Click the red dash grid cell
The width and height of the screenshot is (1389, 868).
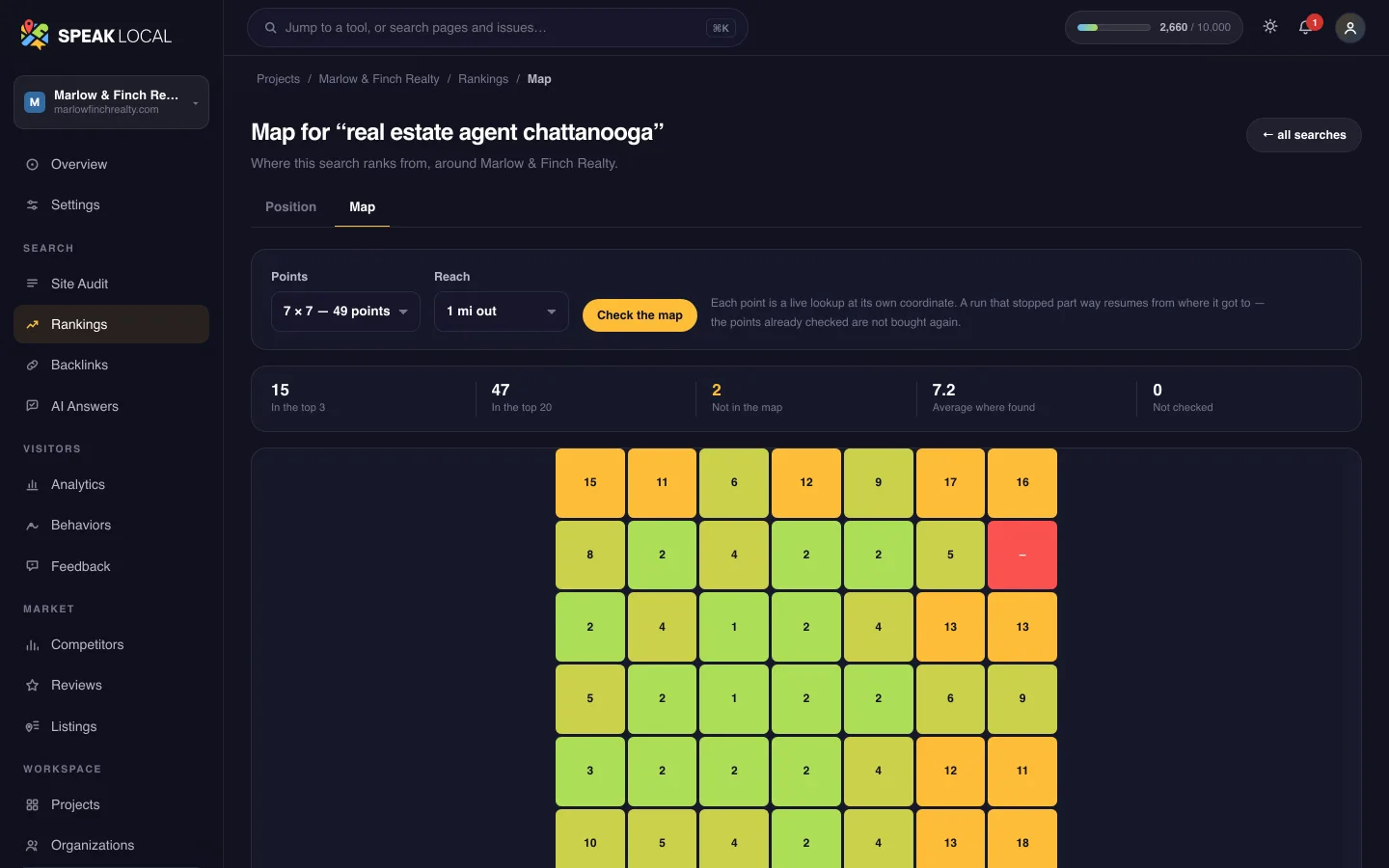tap(1022, 556)
